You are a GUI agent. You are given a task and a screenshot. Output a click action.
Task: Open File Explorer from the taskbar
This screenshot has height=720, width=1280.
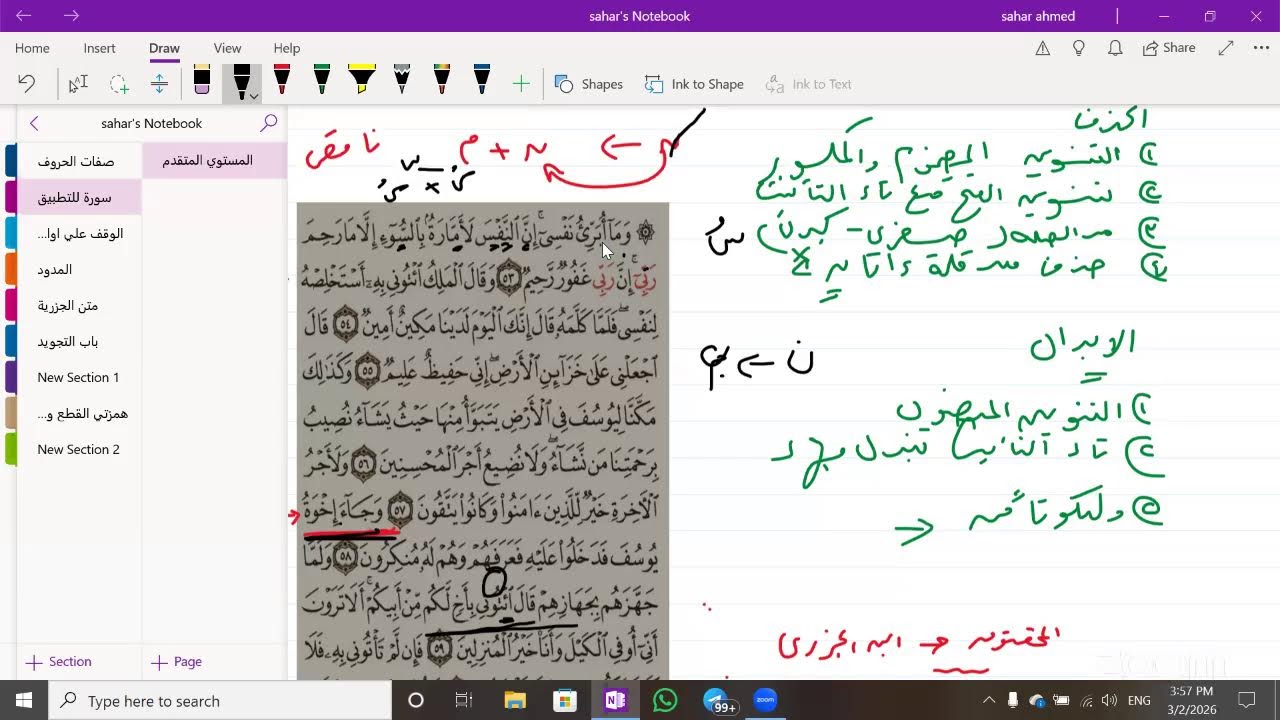coord(514,700)
